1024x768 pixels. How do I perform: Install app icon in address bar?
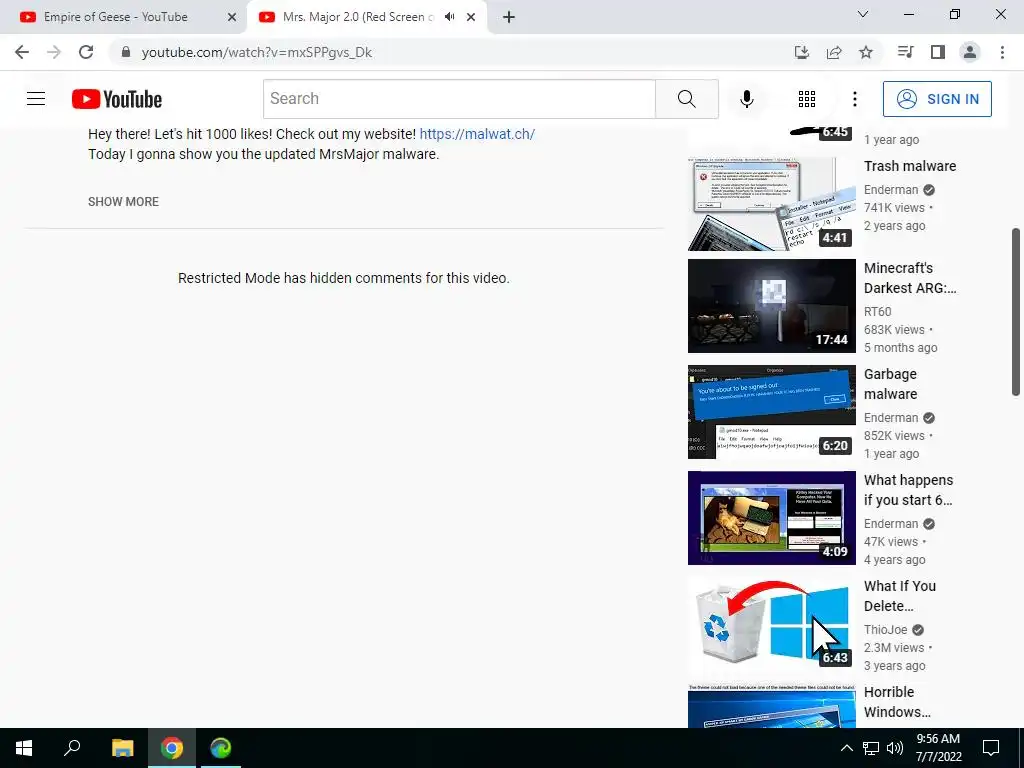802,52
